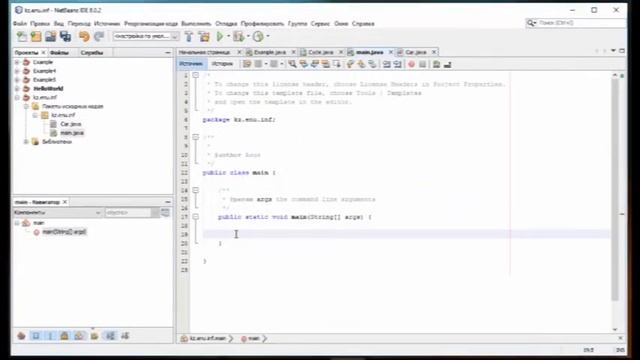Click the Stop Macro Recording icon
Viewport: 640px width, 360px height.
tap(422, 64)
